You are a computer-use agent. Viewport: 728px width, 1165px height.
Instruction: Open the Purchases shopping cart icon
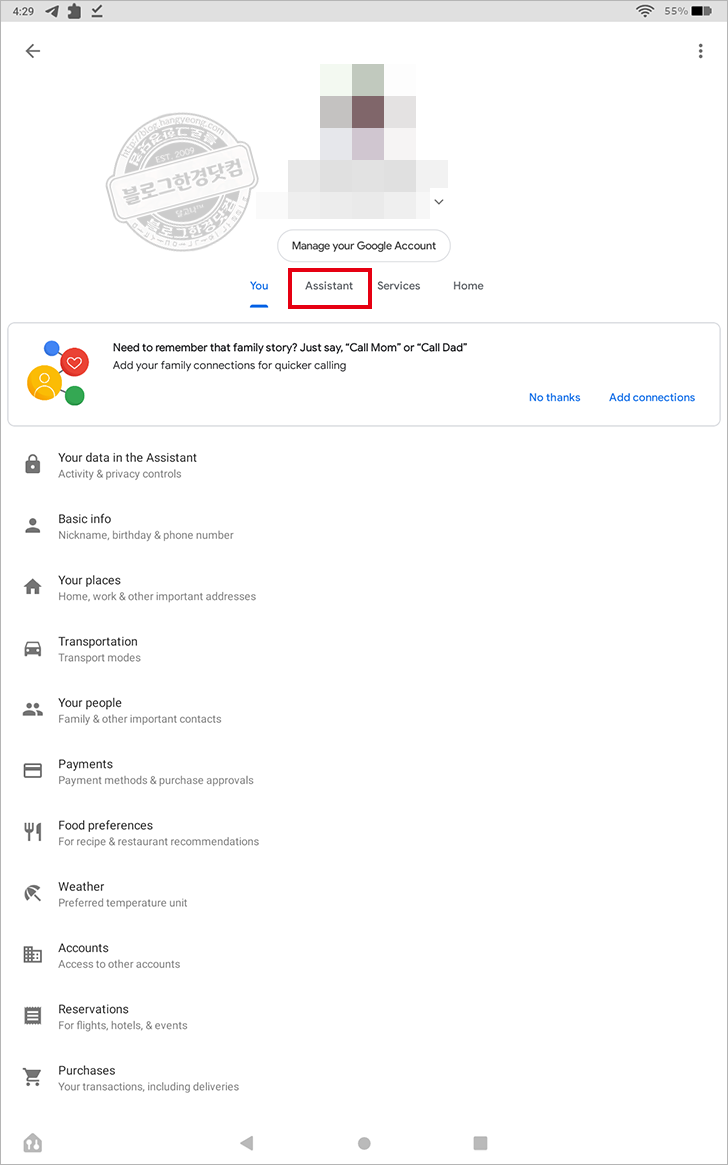click(32, 1077)
